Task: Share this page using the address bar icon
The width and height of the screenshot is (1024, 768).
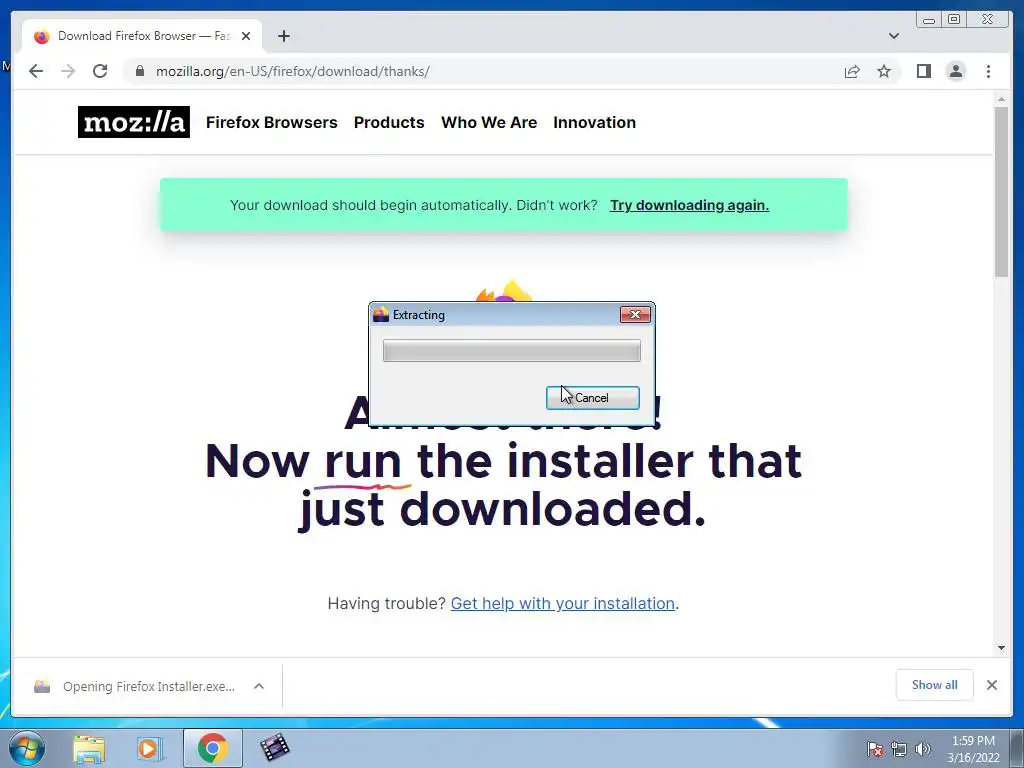Action: coord(852,71)
